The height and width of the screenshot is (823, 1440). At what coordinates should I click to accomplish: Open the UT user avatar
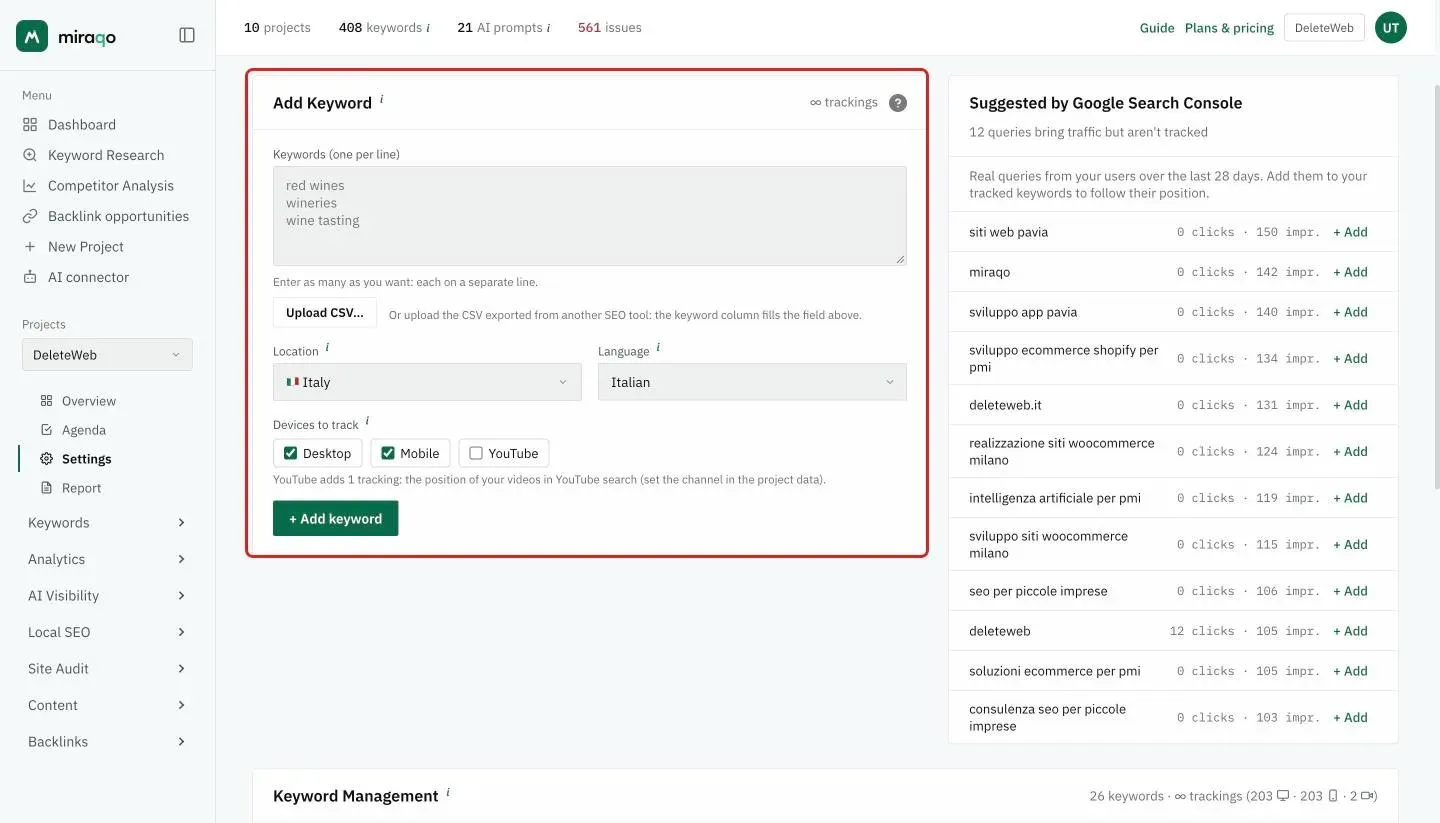pyautogui.click(x=1391, y=28)
